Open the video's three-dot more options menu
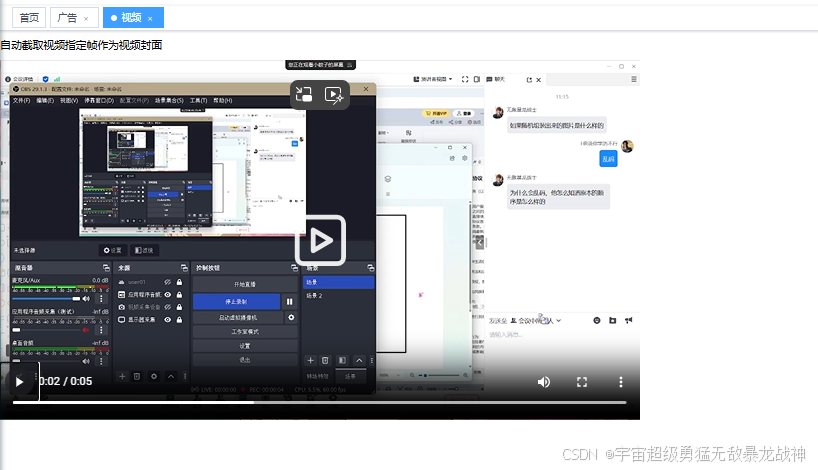The width and height of the screenshot is (818, 470). coord(621,382)
